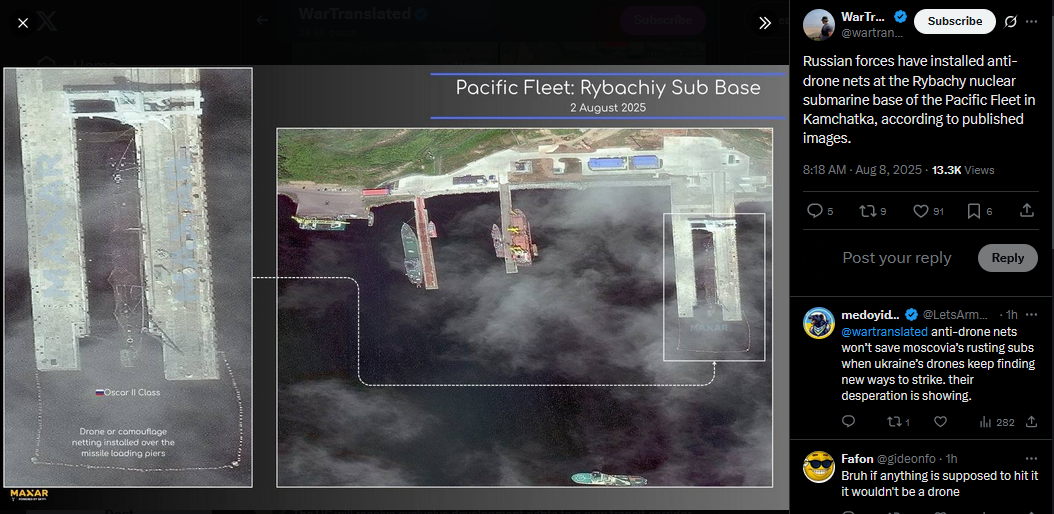Viewport: 1054px width, 514px height.
Task: Focus the 'Post your reply' field
Action: pyautogui.click(x=897, y=258)
